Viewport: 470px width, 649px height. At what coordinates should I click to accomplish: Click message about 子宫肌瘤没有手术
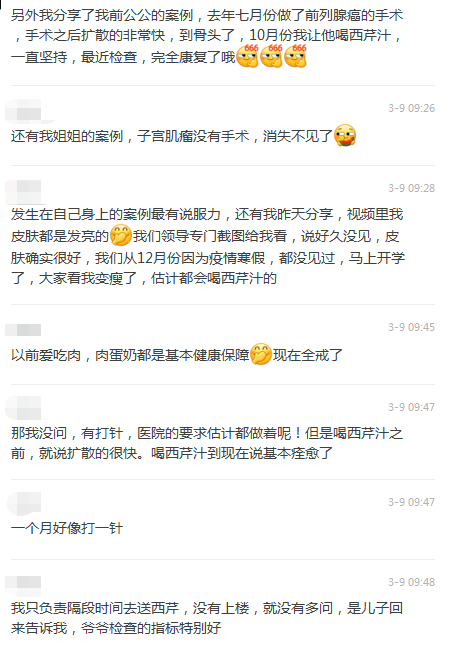coord(184,136)
